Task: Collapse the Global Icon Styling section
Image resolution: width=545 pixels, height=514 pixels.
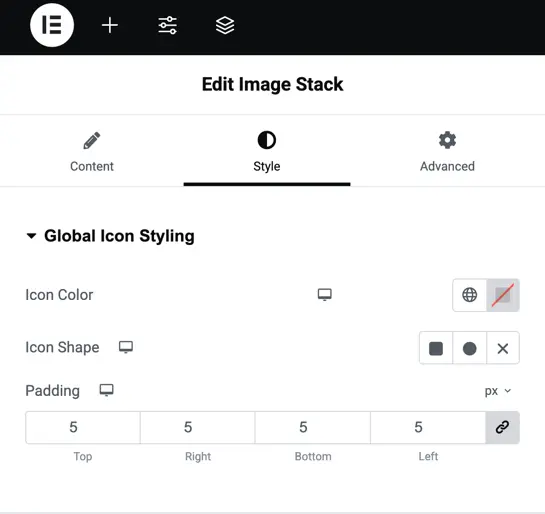Action: tap(110, 236)
